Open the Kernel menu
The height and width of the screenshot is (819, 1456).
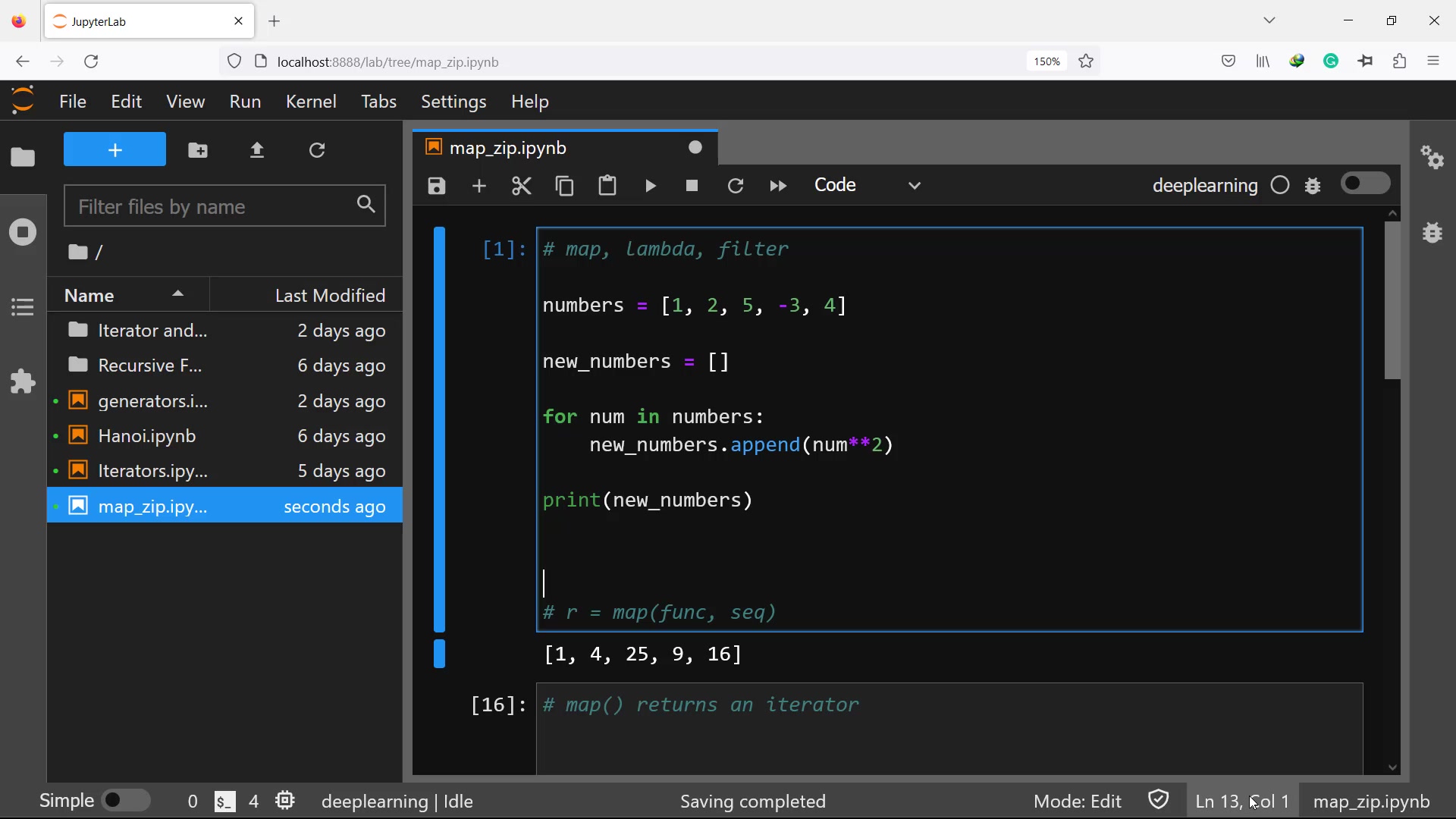311,102
